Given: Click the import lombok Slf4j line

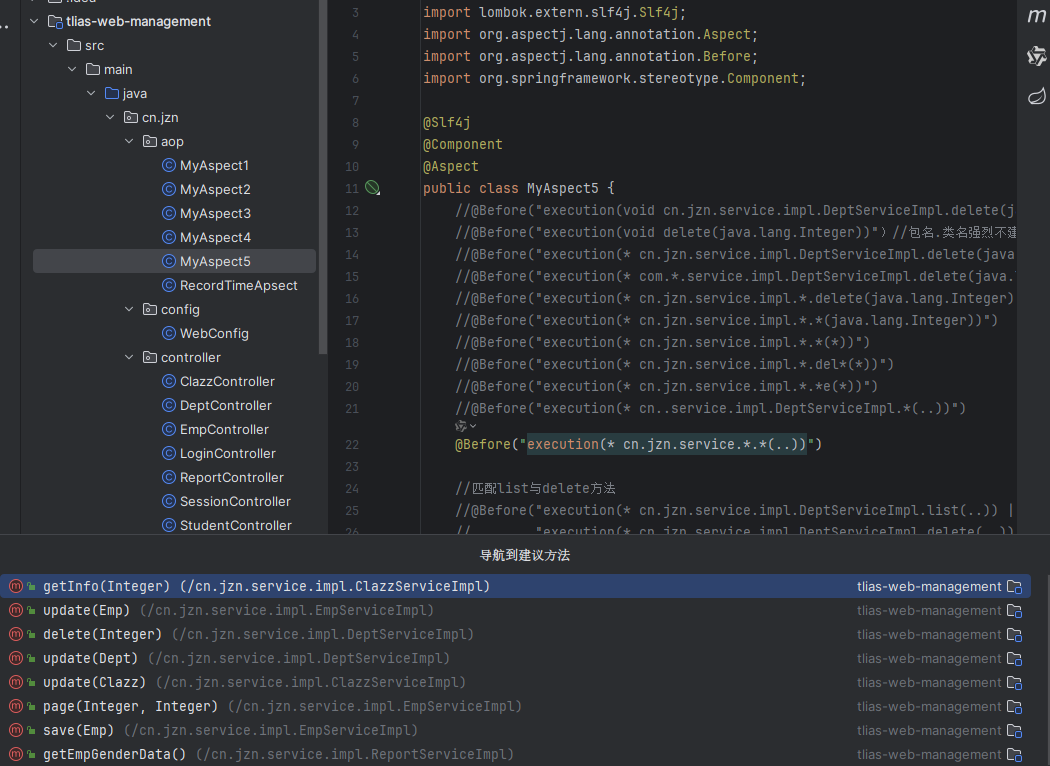Looking at the screenshot, I should [554, 13].
